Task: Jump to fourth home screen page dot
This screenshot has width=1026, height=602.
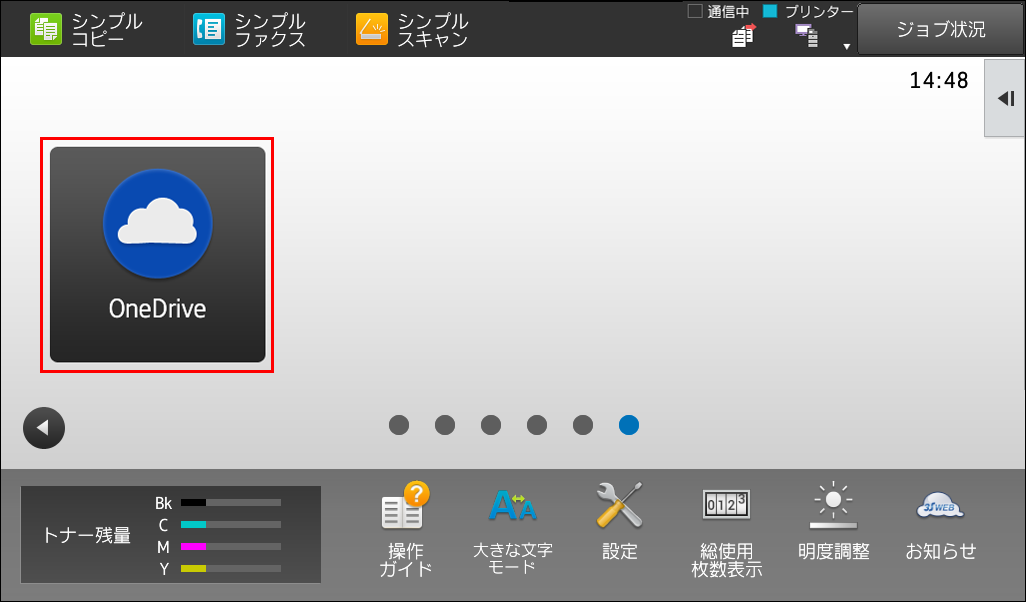Action: click(x=537, y=425)
